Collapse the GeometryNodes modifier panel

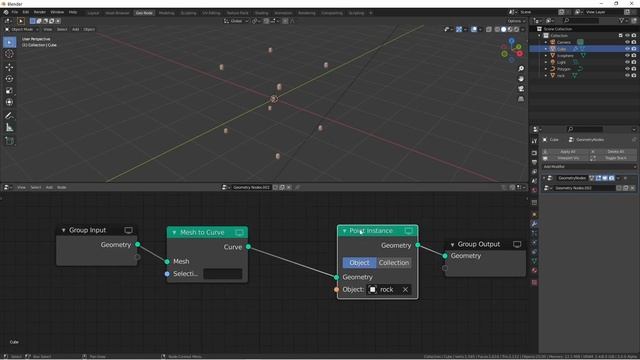click(544, 178)
